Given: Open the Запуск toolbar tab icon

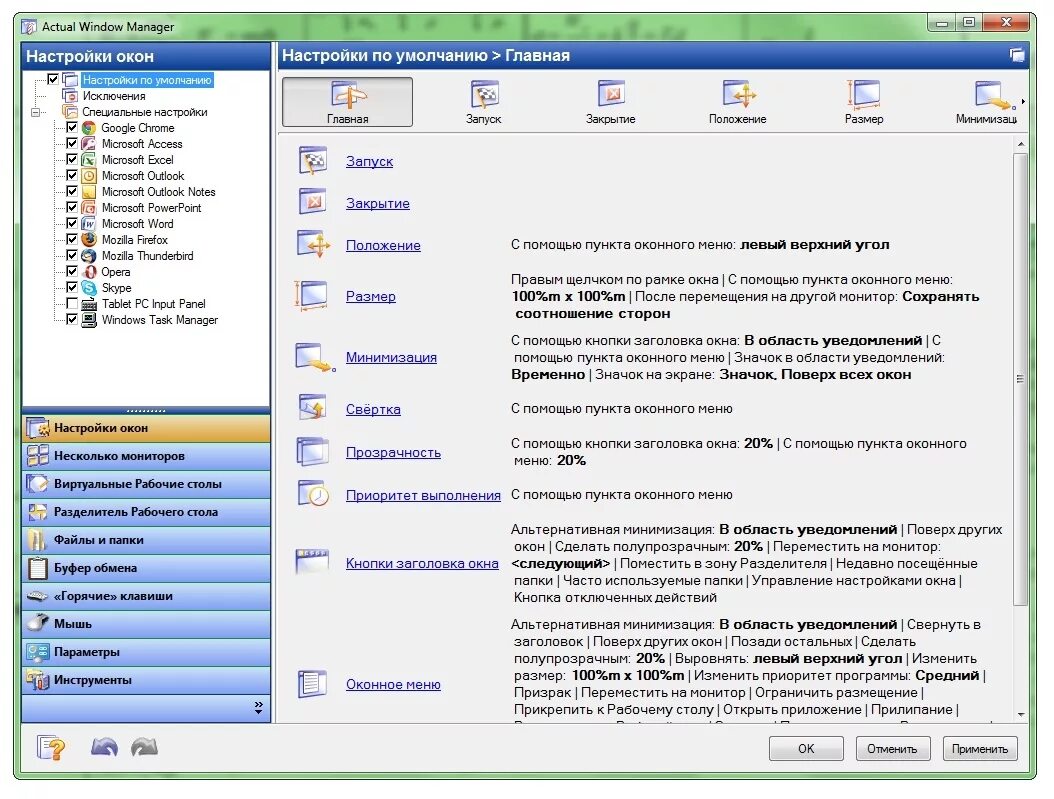Looking at the screenshot, I should (484, 95).
